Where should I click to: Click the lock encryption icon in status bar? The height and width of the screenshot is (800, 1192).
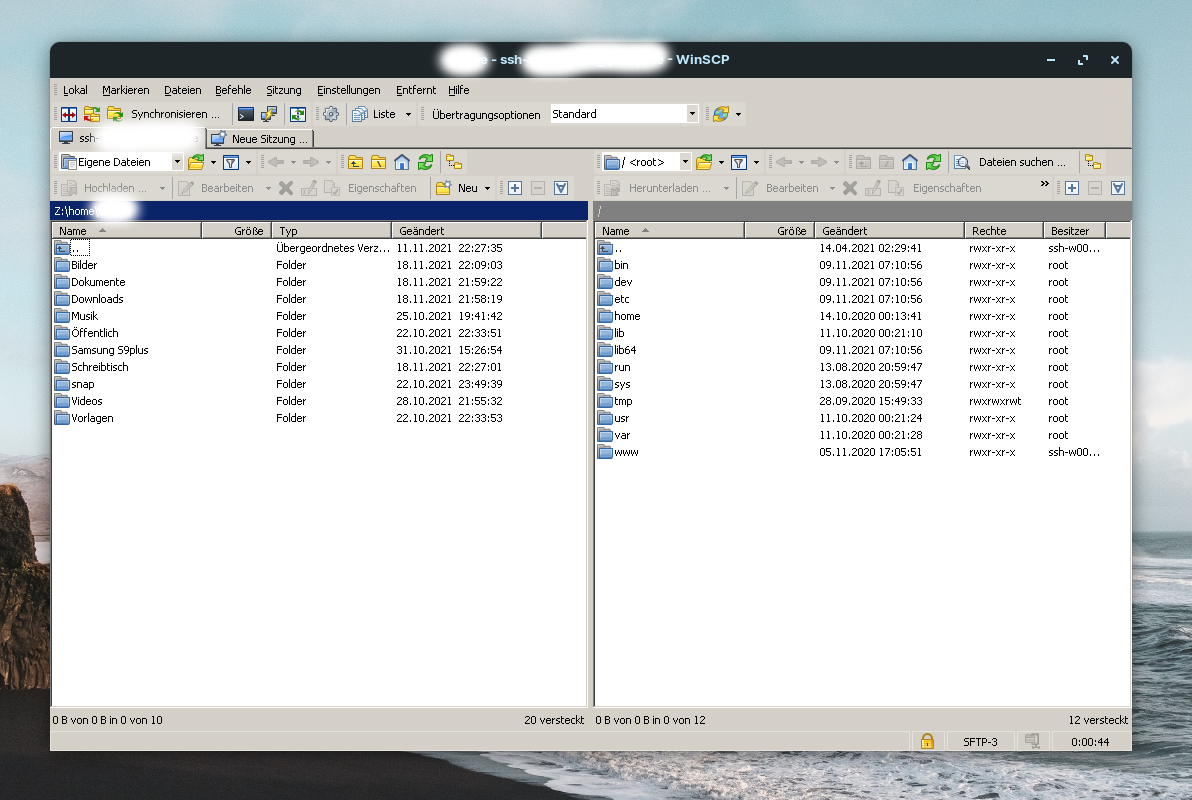pos(927,741)
